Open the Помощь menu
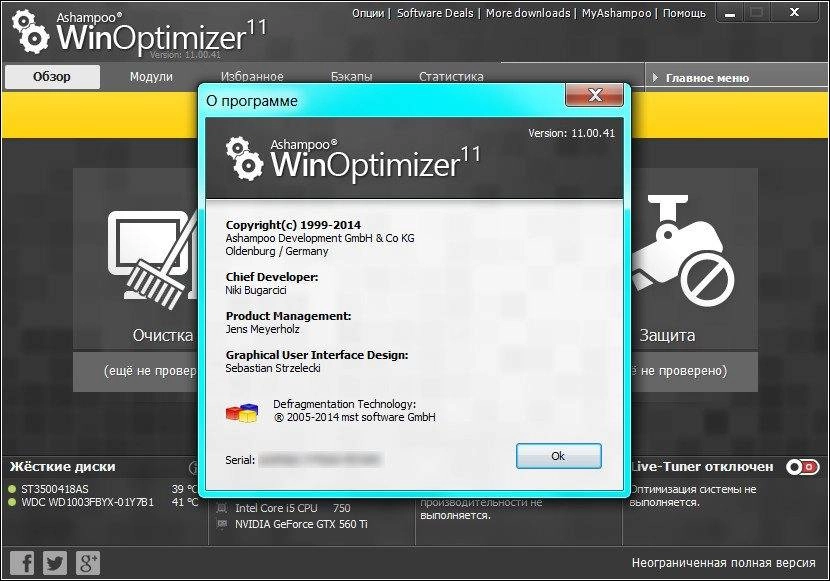Screen dimensions: 830x581 (684, 13)
